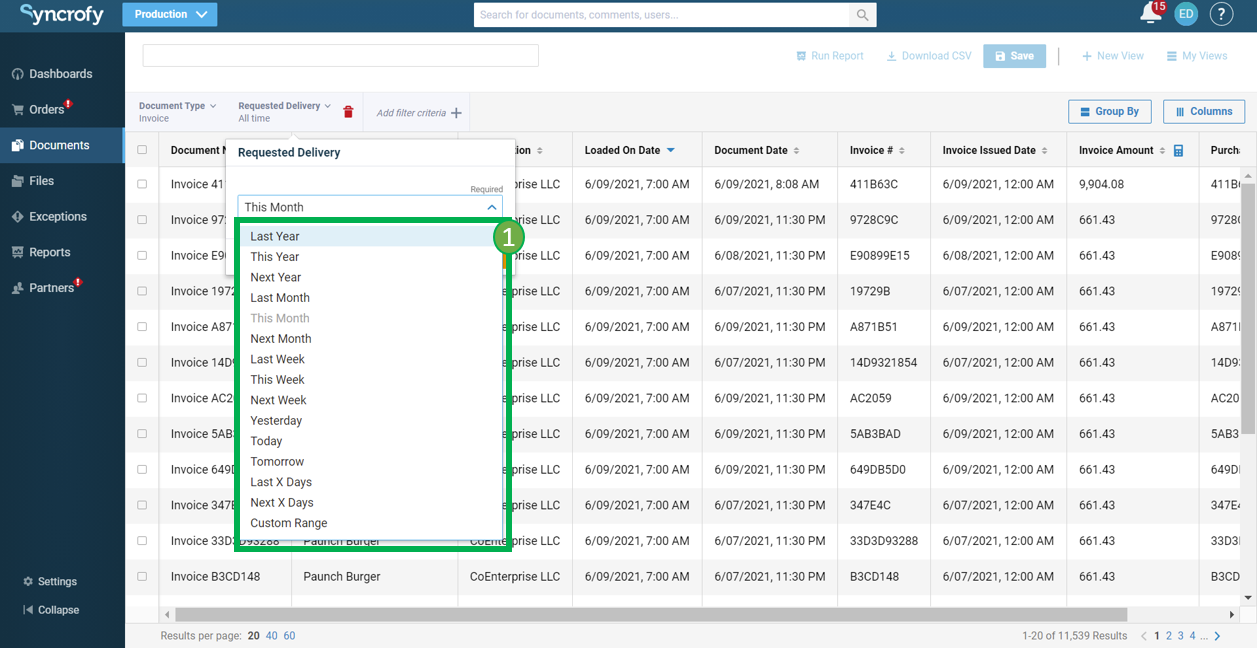
Task: Open Dashboards in the sidebar
Action: pyautogui.click(x=62, y=74)
